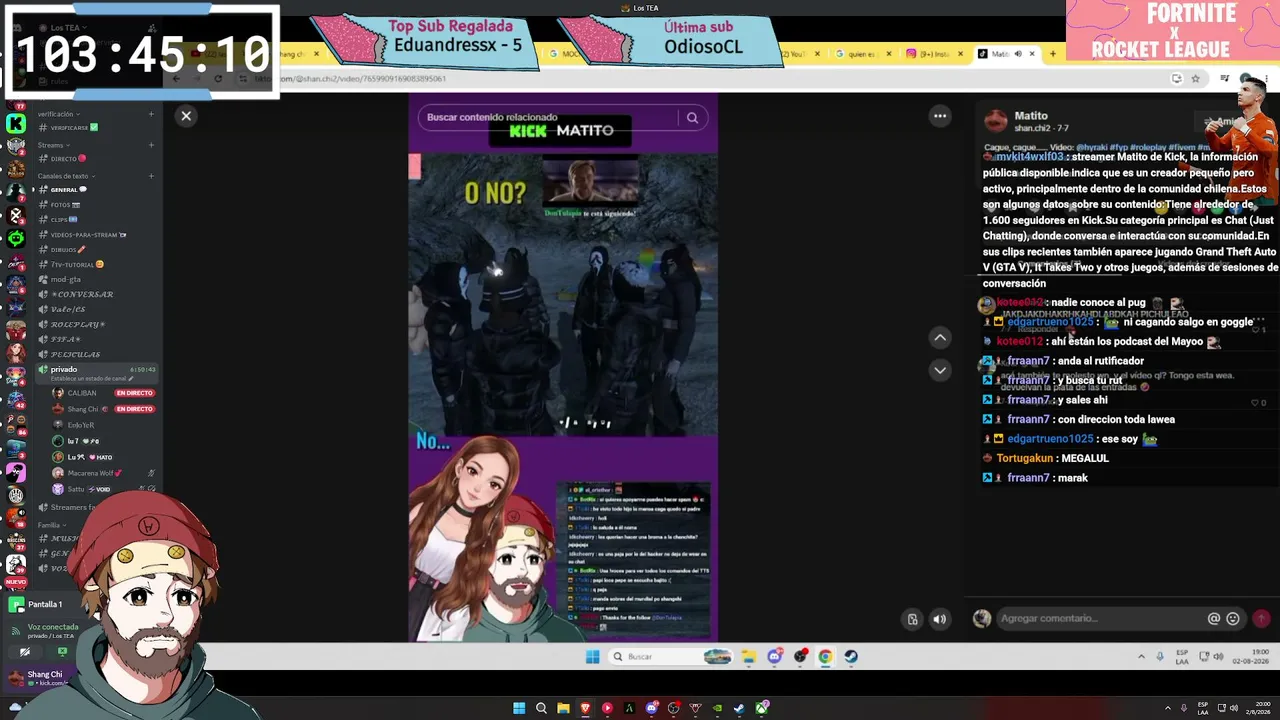Image resolution: width=1280 pixels, height=720 pixels.
Task: Go to next TikTok video with down arrow
Action: coord(940,370)
